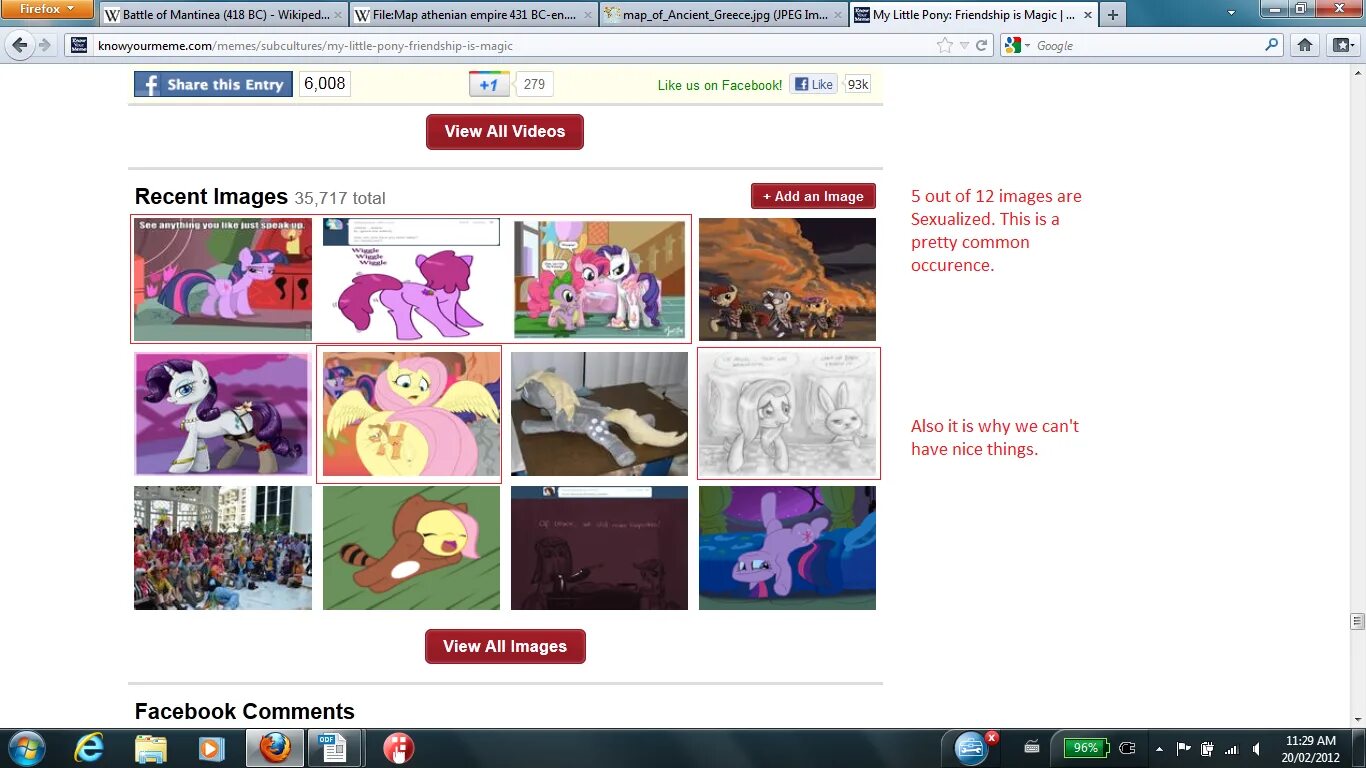Click the search magnifier icon

tap(1272, 45)
